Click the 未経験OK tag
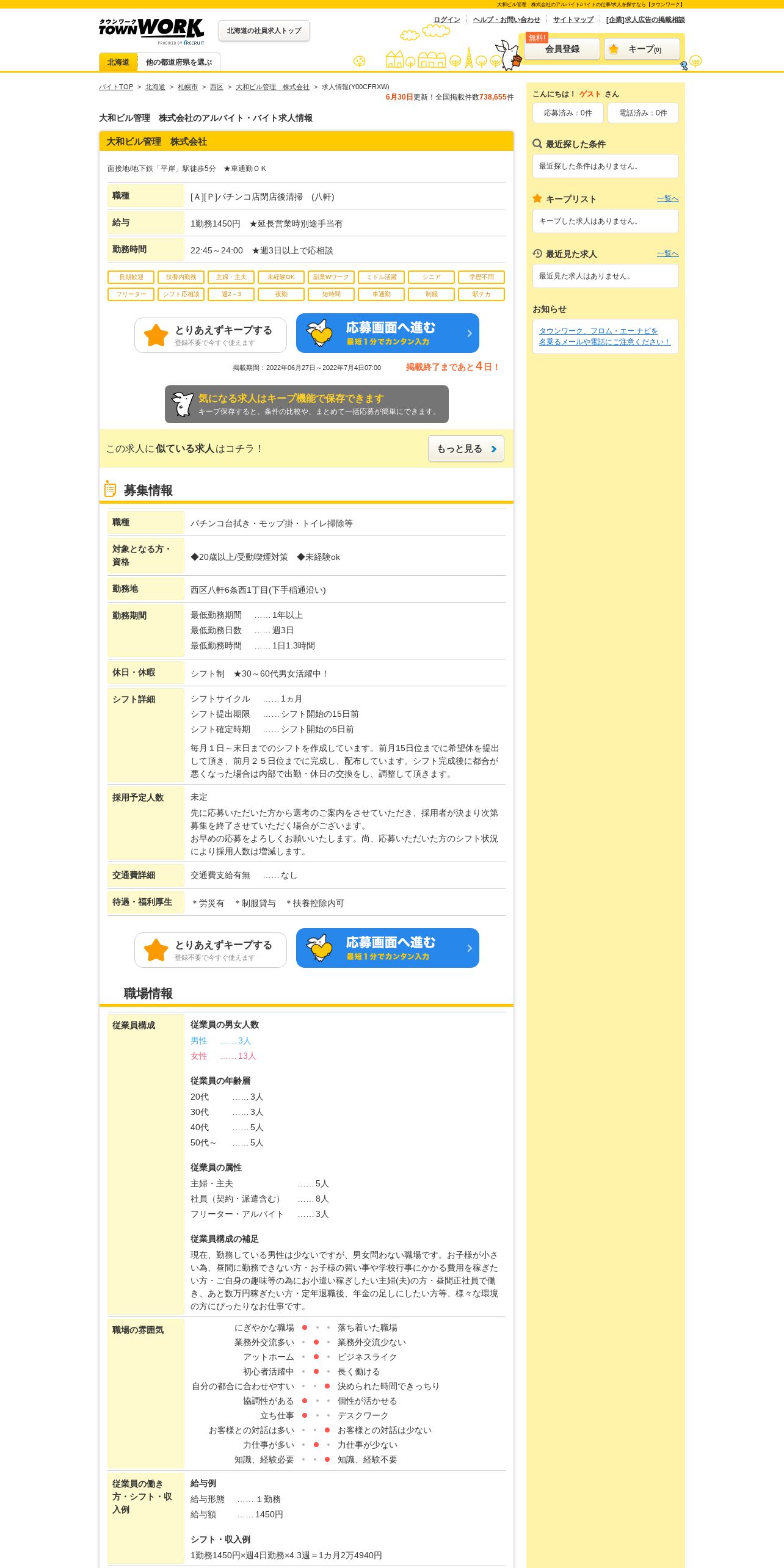This screenshot has width=784, height=1568. pos(281,277)
